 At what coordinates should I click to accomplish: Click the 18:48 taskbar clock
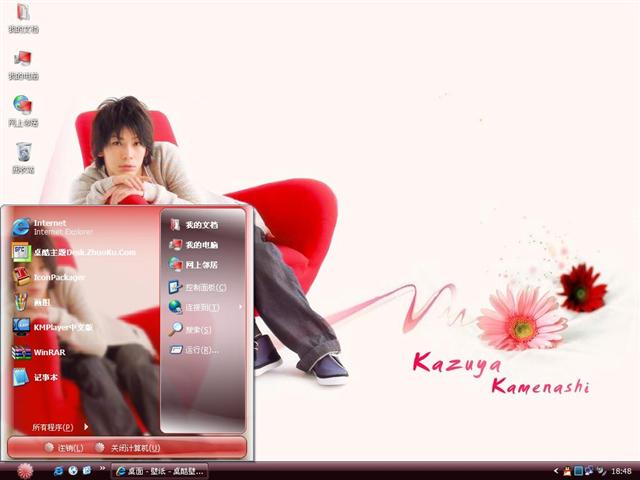pos(621,471)
